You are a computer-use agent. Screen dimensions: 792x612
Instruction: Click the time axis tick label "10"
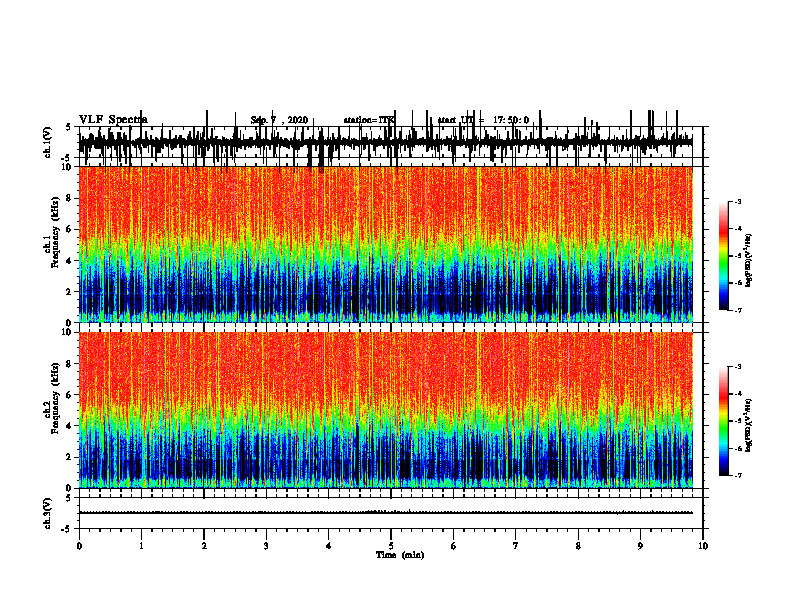(x=703, y=546)
